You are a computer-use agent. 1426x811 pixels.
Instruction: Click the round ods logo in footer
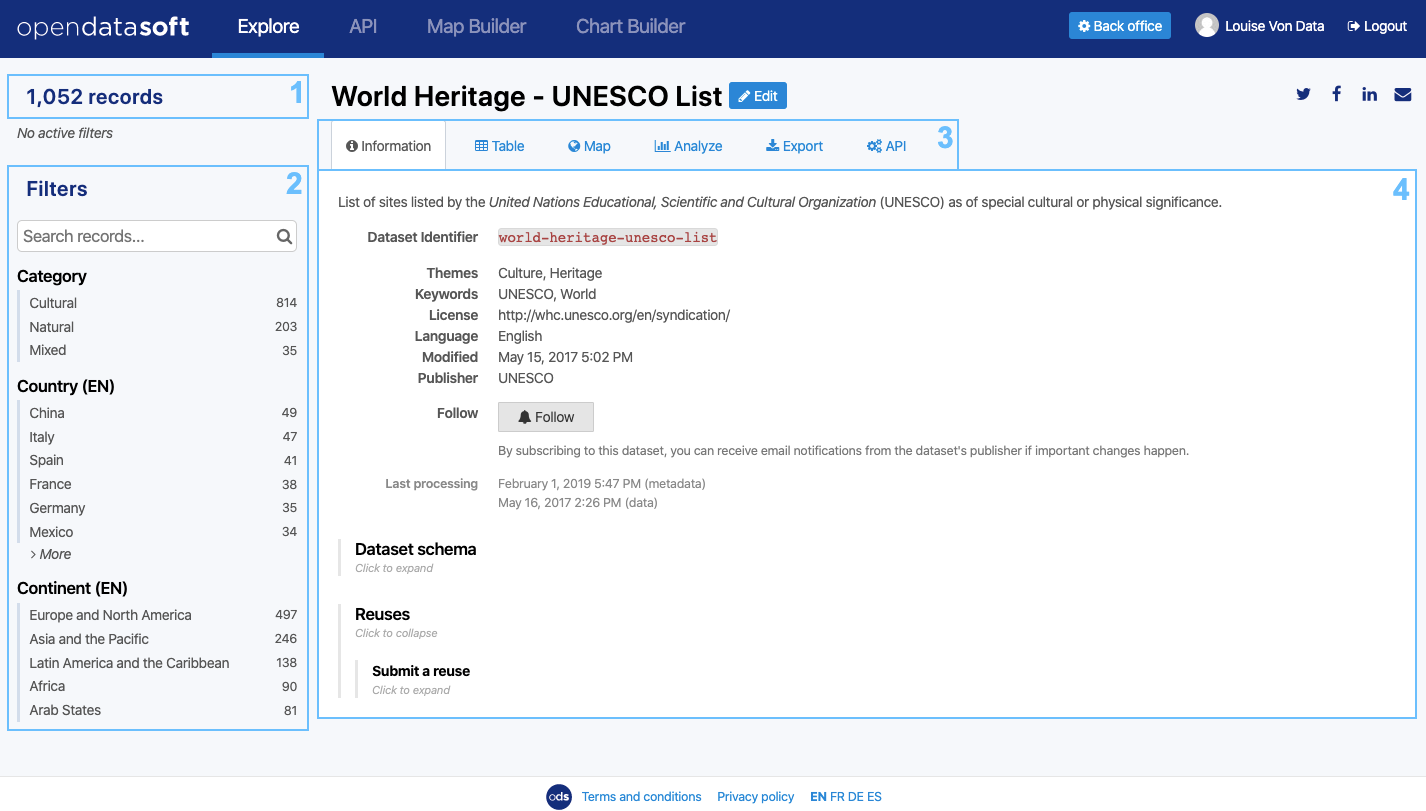558,796
